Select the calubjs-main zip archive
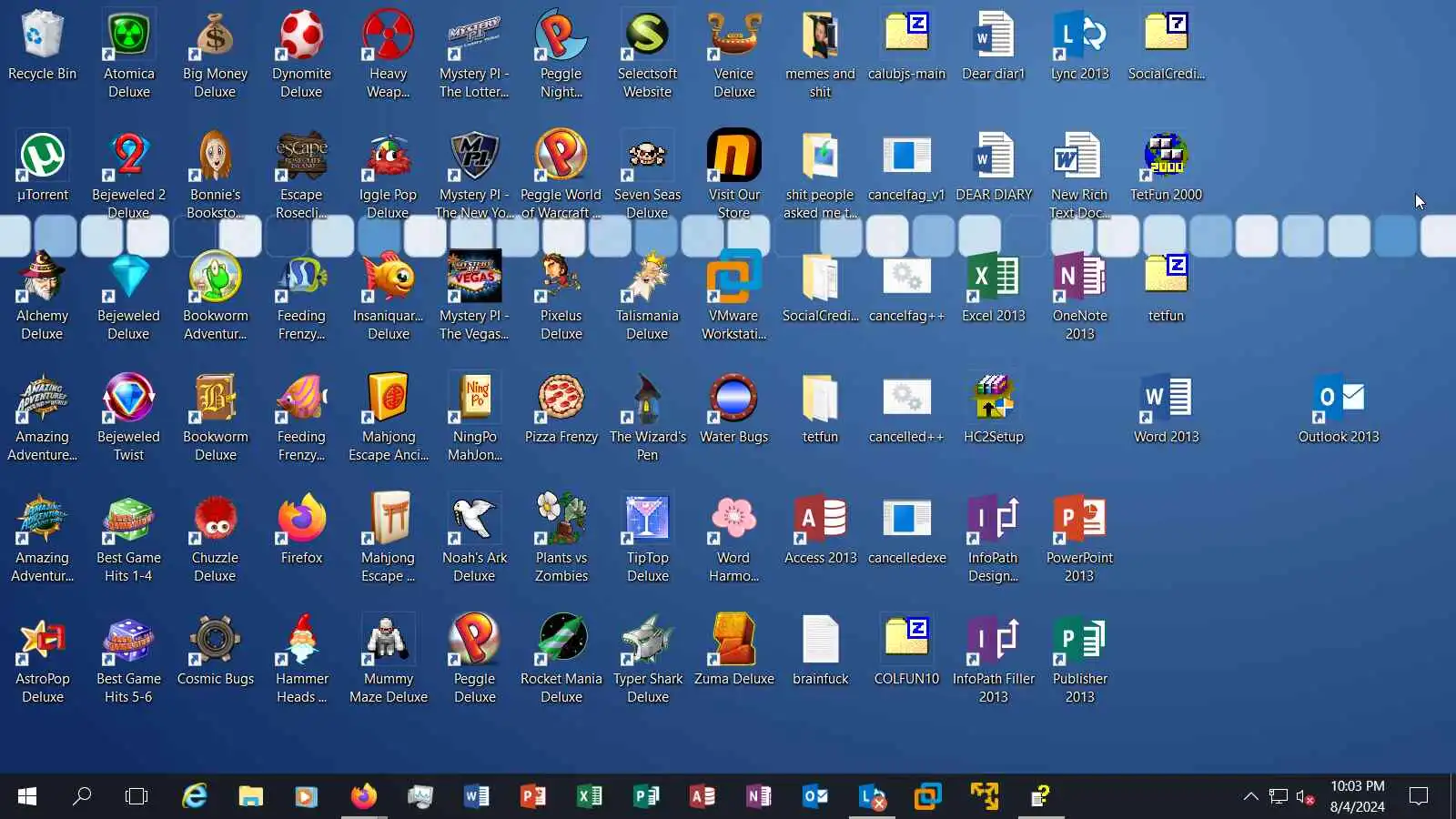 (907, 45)
